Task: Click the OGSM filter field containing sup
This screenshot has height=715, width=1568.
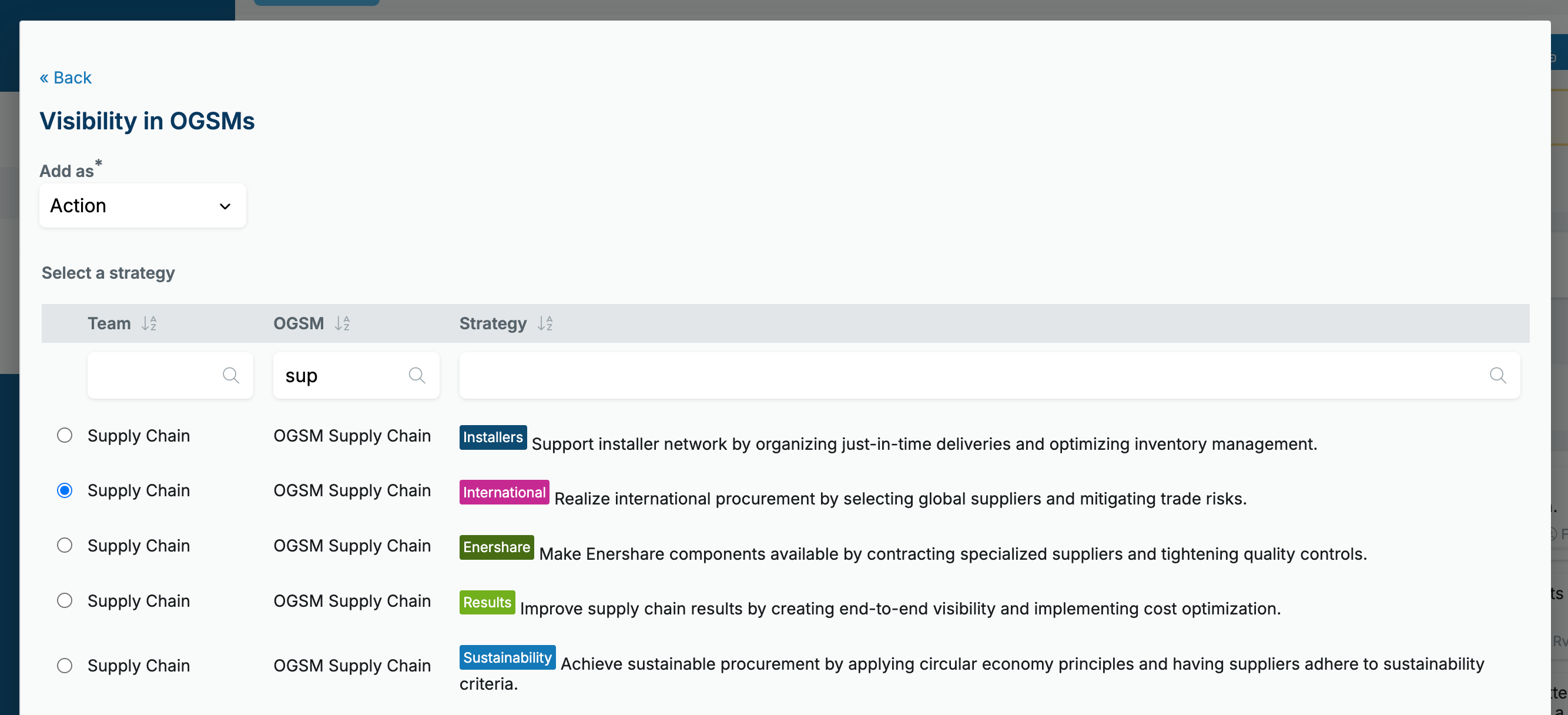Action: pyautogui.click(x=356, y=375)
